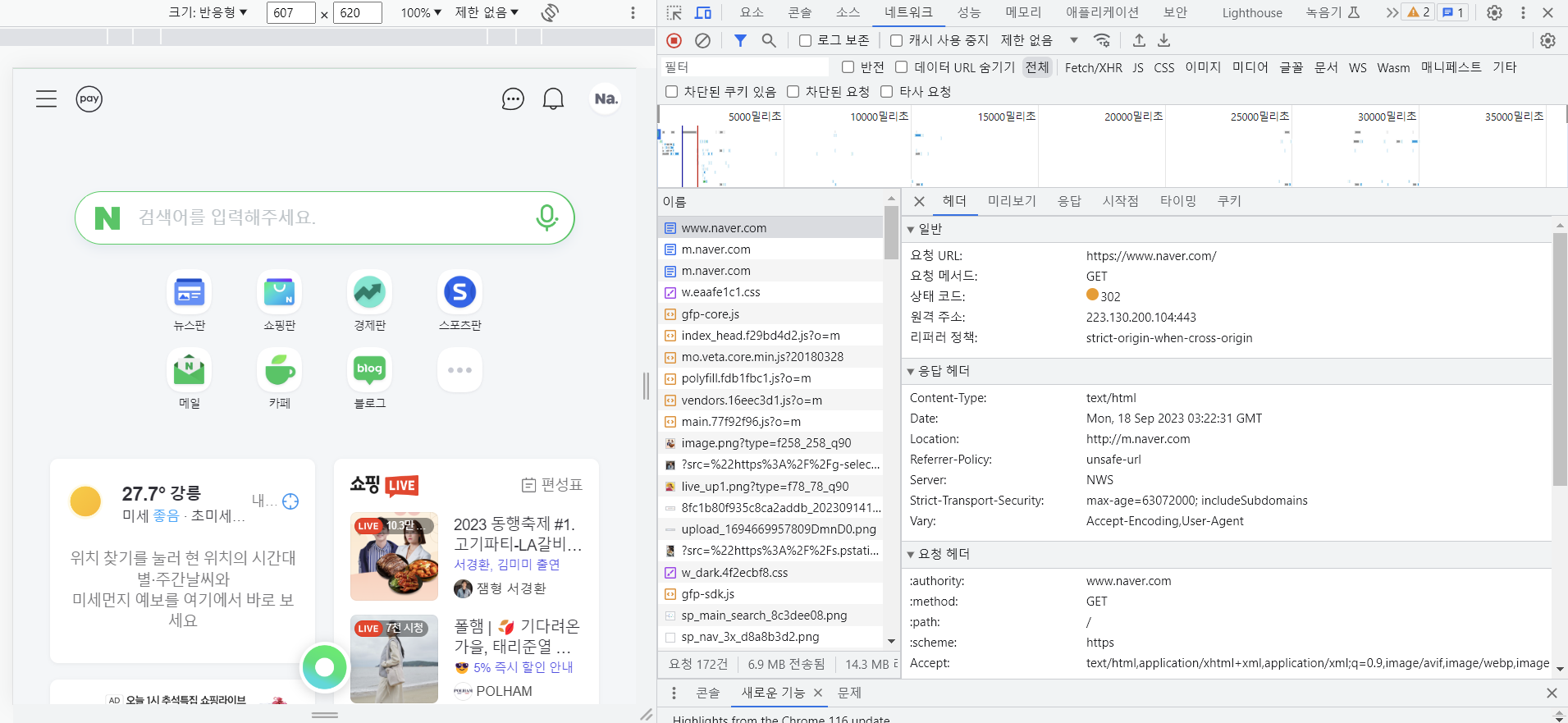The width and height of the screenshot is (1568, 723).
Task: Click the warnings count badge
Action: [1419, 12]
